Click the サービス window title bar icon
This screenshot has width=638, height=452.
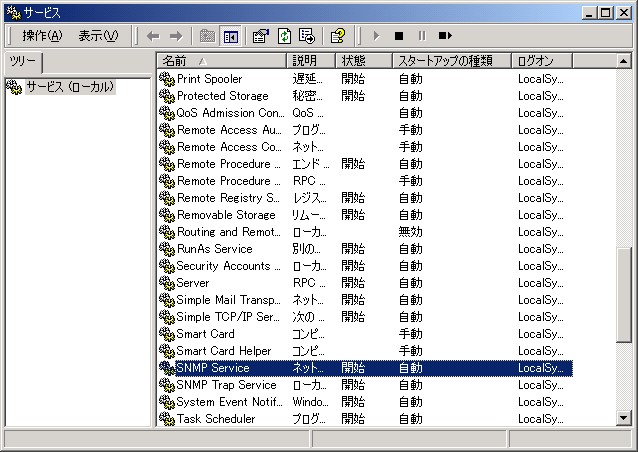pos(13,13)
